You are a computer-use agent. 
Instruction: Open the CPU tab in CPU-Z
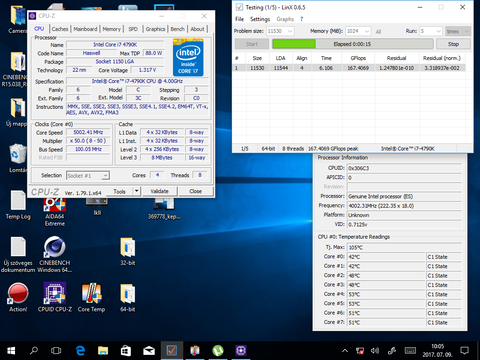(x=39, y=29)
